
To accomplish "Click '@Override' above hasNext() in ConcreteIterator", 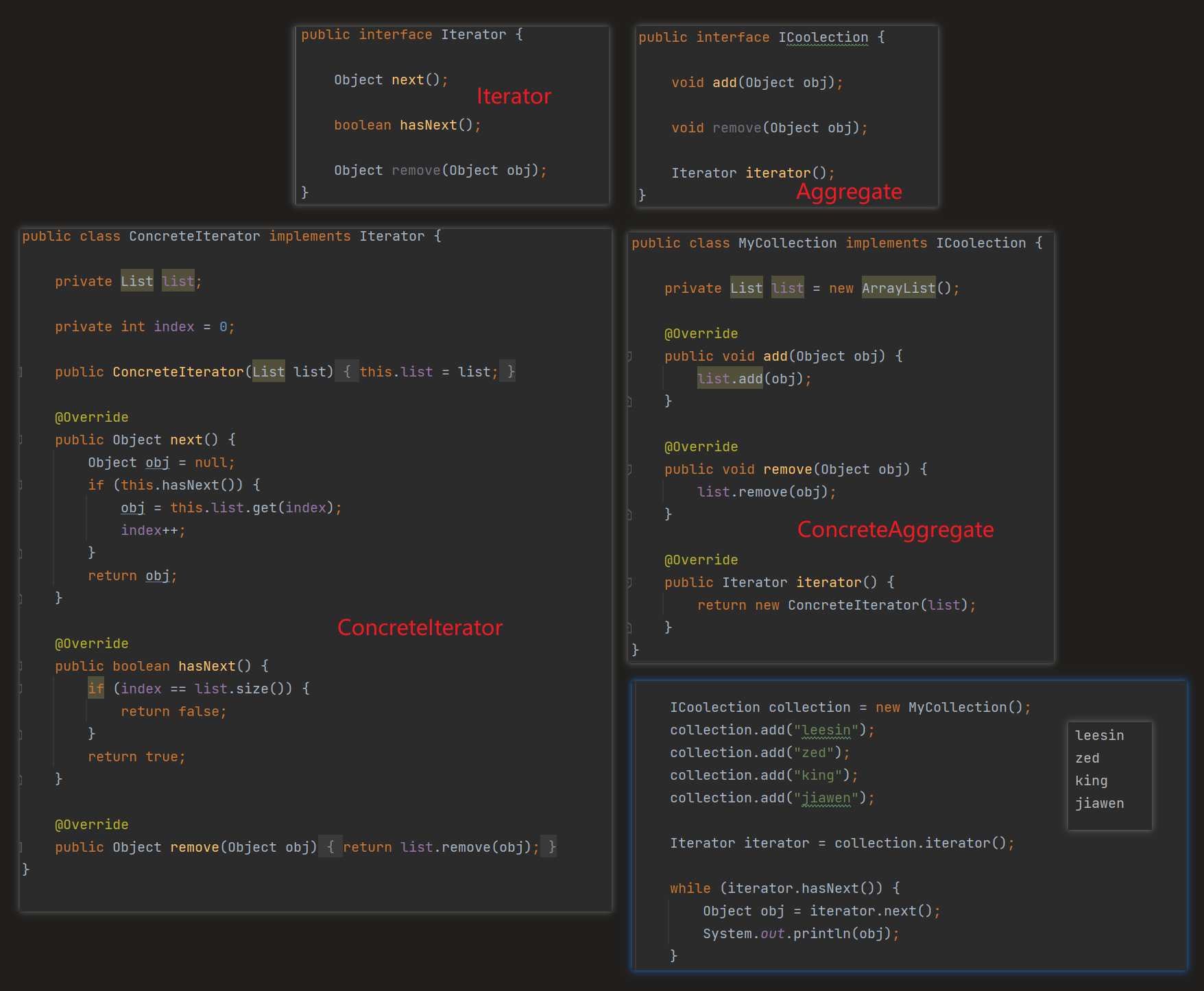I will point(92,644).
